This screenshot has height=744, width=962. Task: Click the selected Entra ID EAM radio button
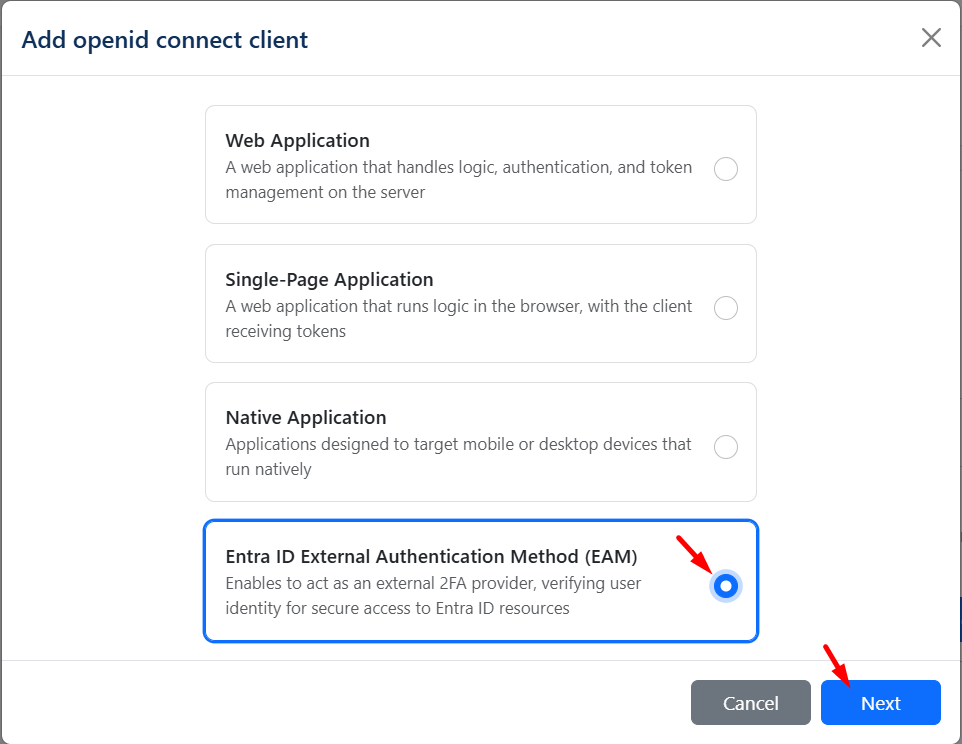pos(726,586)
